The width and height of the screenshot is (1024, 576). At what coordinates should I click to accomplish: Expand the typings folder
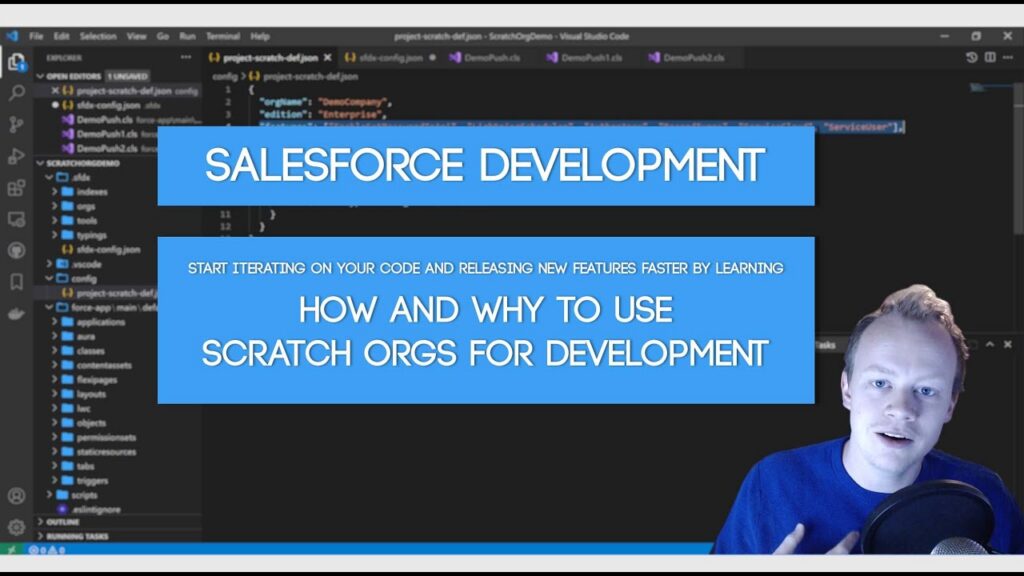pyautogui.click(x=55, y=234)
